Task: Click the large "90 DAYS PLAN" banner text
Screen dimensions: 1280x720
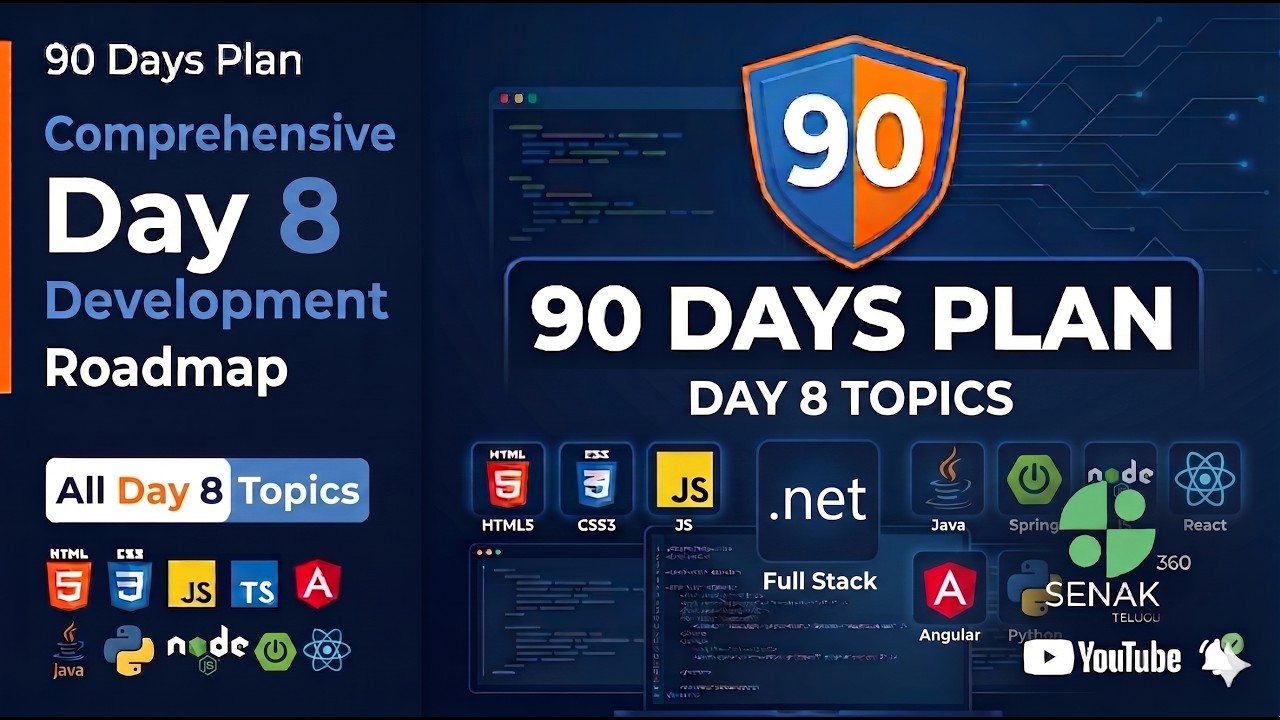Action: tap(852, 319)
